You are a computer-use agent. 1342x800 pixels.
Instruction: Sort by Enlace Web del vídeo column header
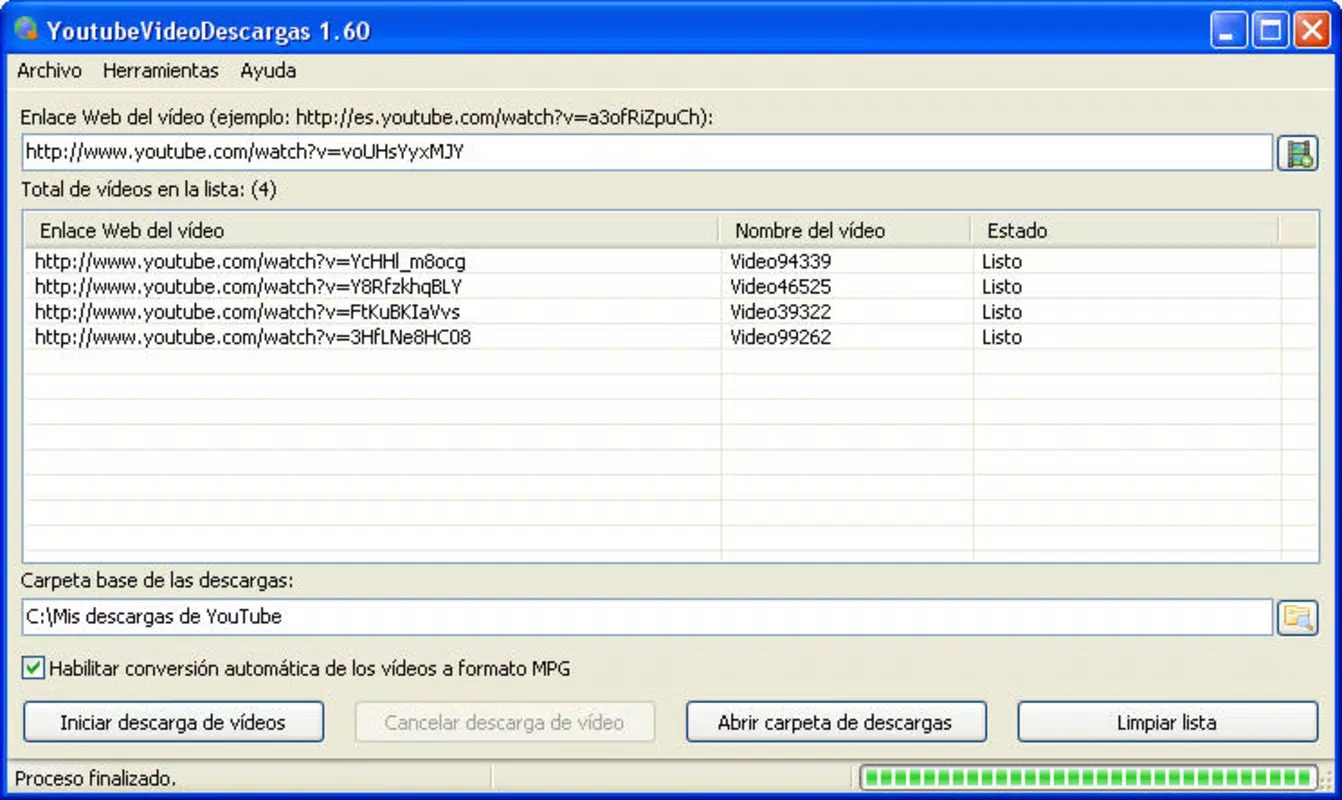[371, 231]
